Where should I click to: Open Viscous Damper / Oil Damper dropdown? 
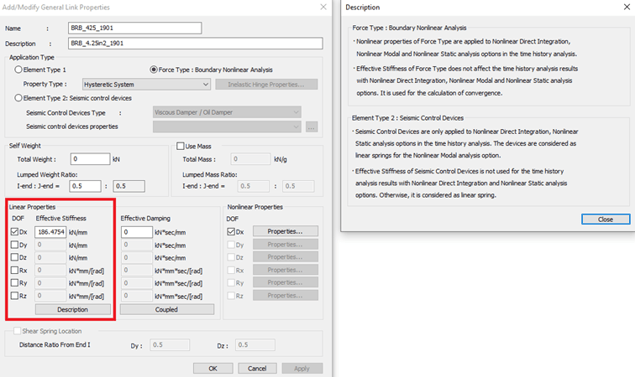click(227, 112)
